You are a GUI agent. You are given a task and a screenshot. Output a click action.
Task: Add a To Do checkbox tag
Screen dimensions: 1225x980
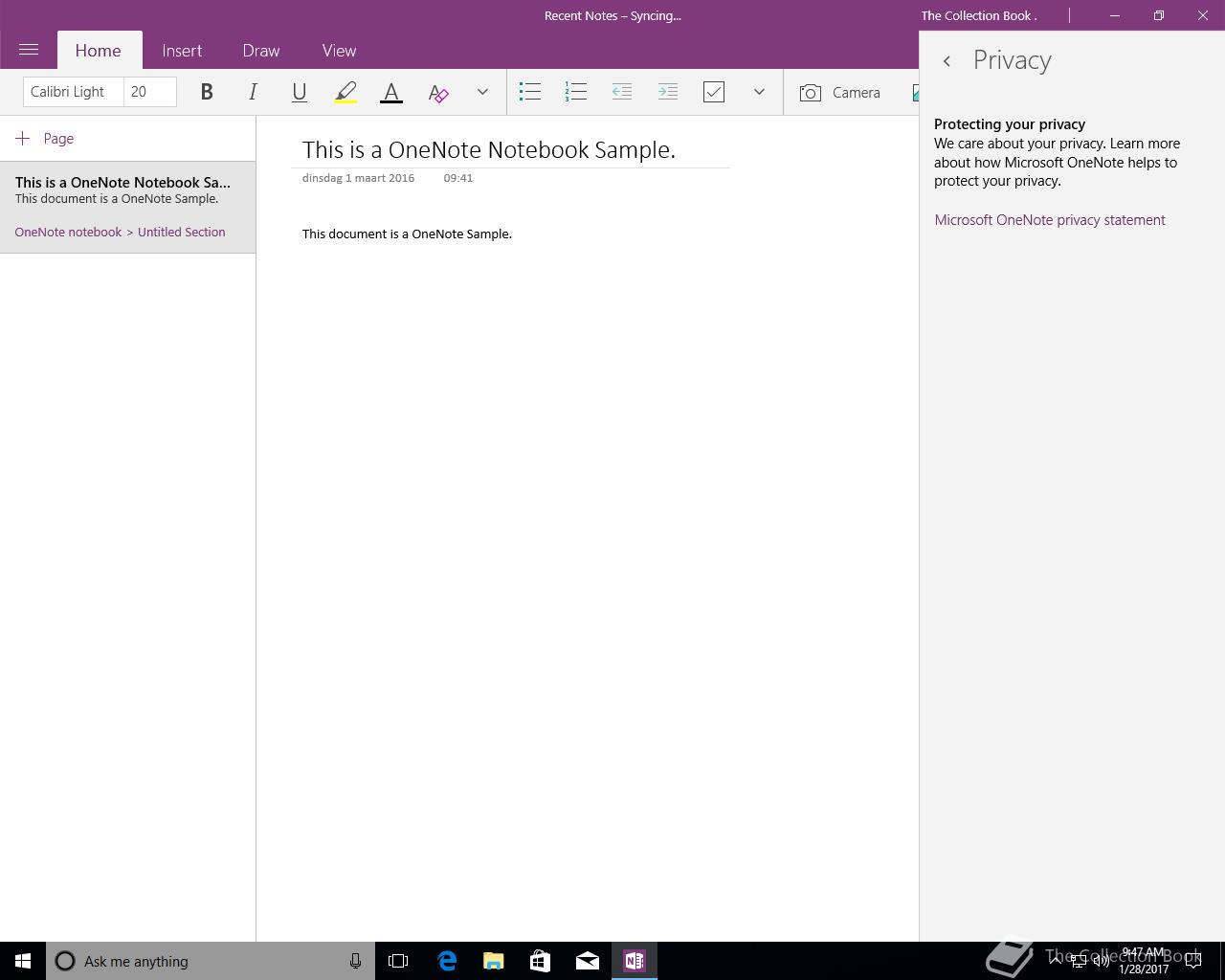pyautogui.click(x=714, y=92)
